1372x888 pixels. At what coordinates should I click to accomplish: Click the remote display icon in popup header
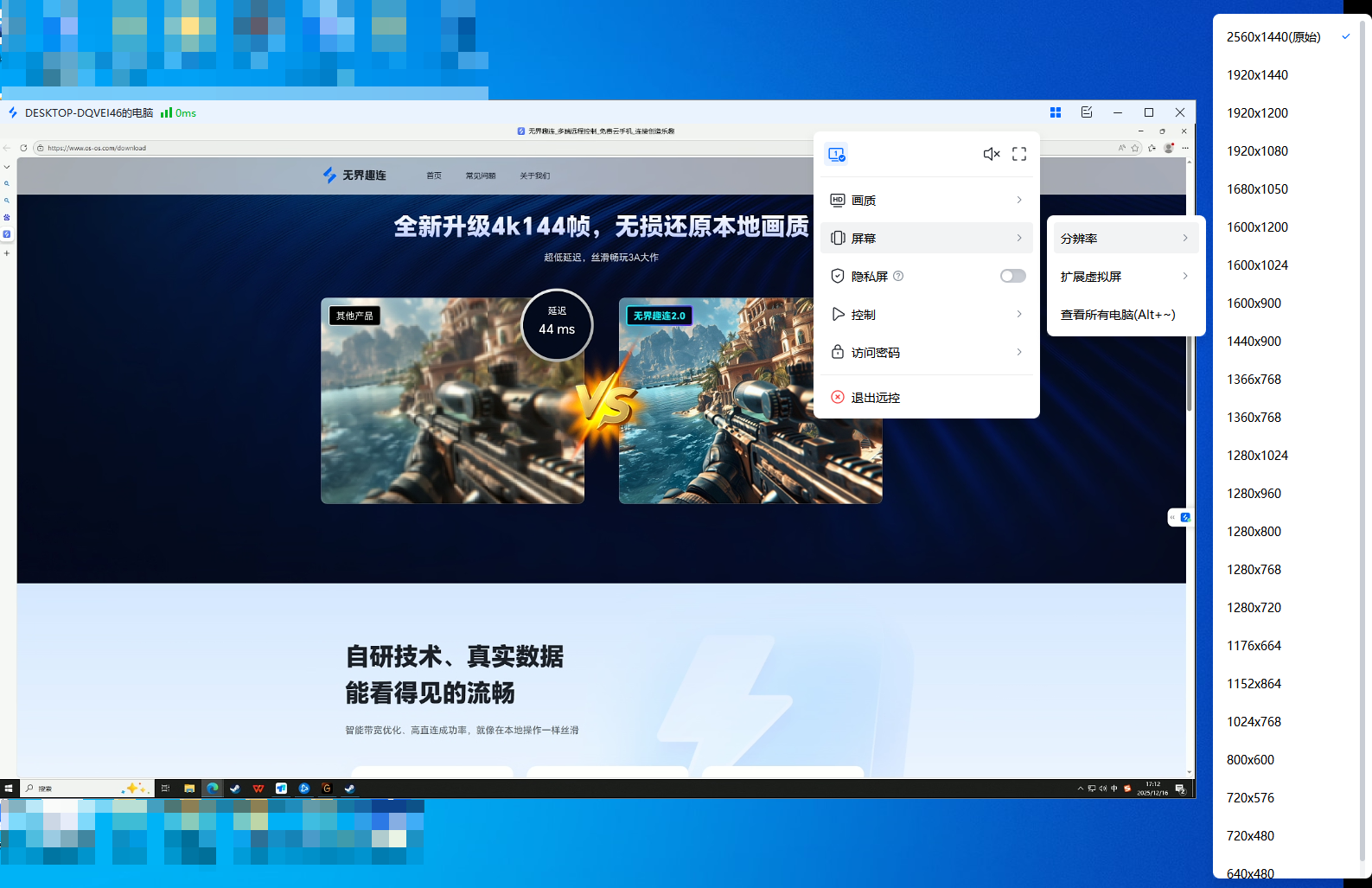click(x=836, y=154)
